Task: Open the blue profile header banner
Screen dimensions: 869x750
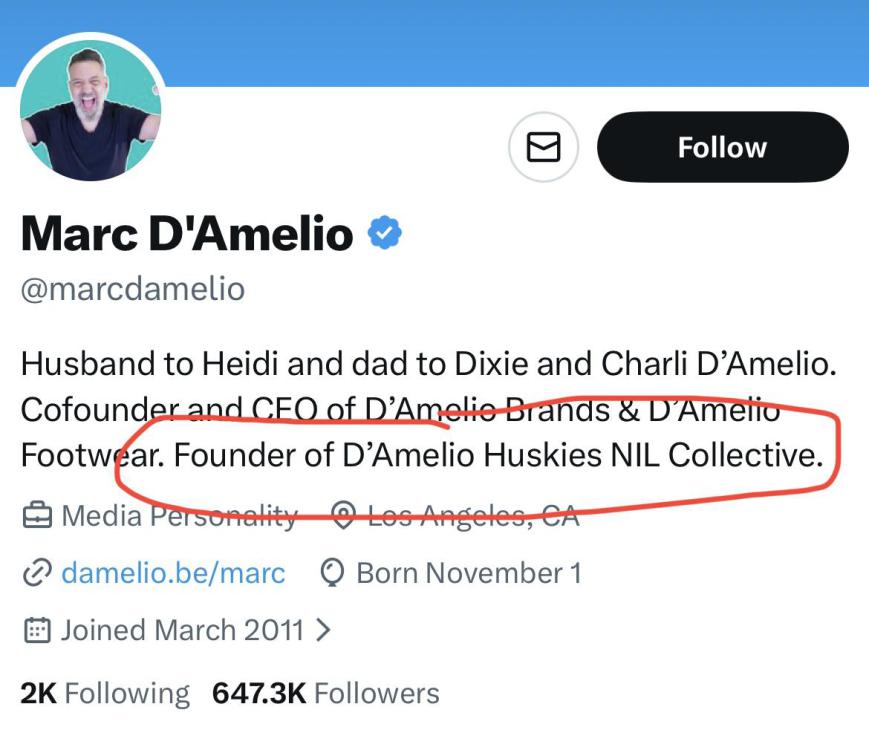Action: (x=500, y=40)
